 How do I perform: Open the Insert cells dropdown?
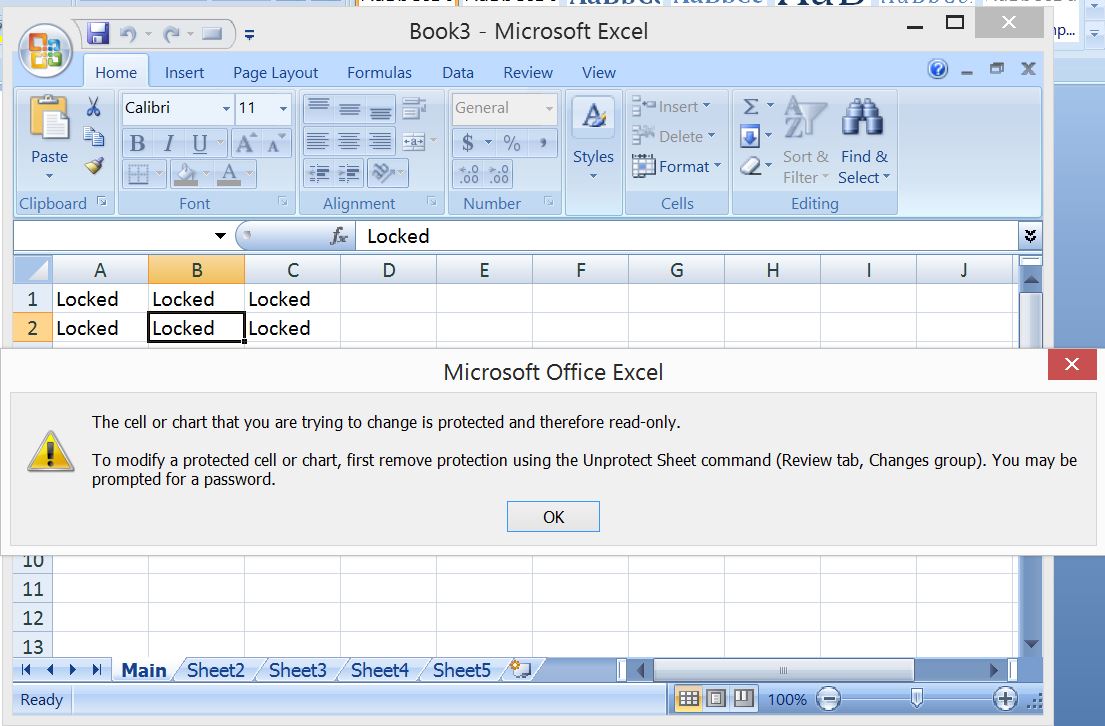[x=708, y=106]
